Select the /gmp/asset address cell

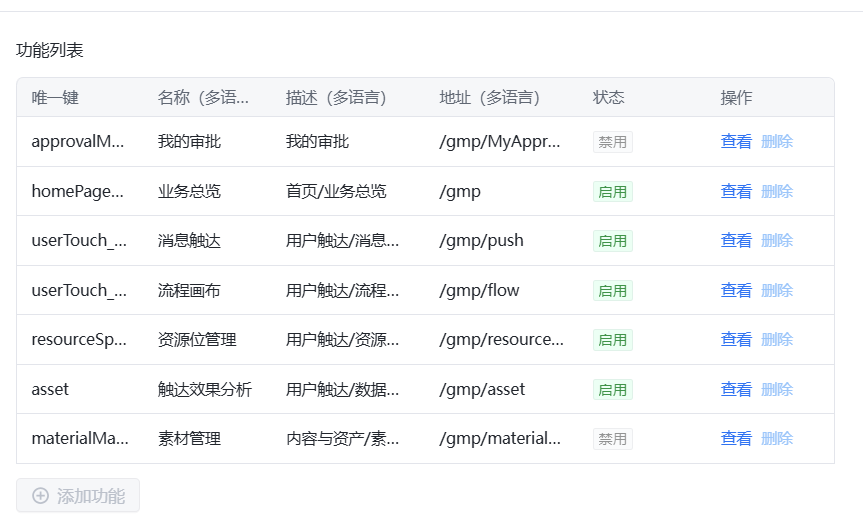point(482,389)
